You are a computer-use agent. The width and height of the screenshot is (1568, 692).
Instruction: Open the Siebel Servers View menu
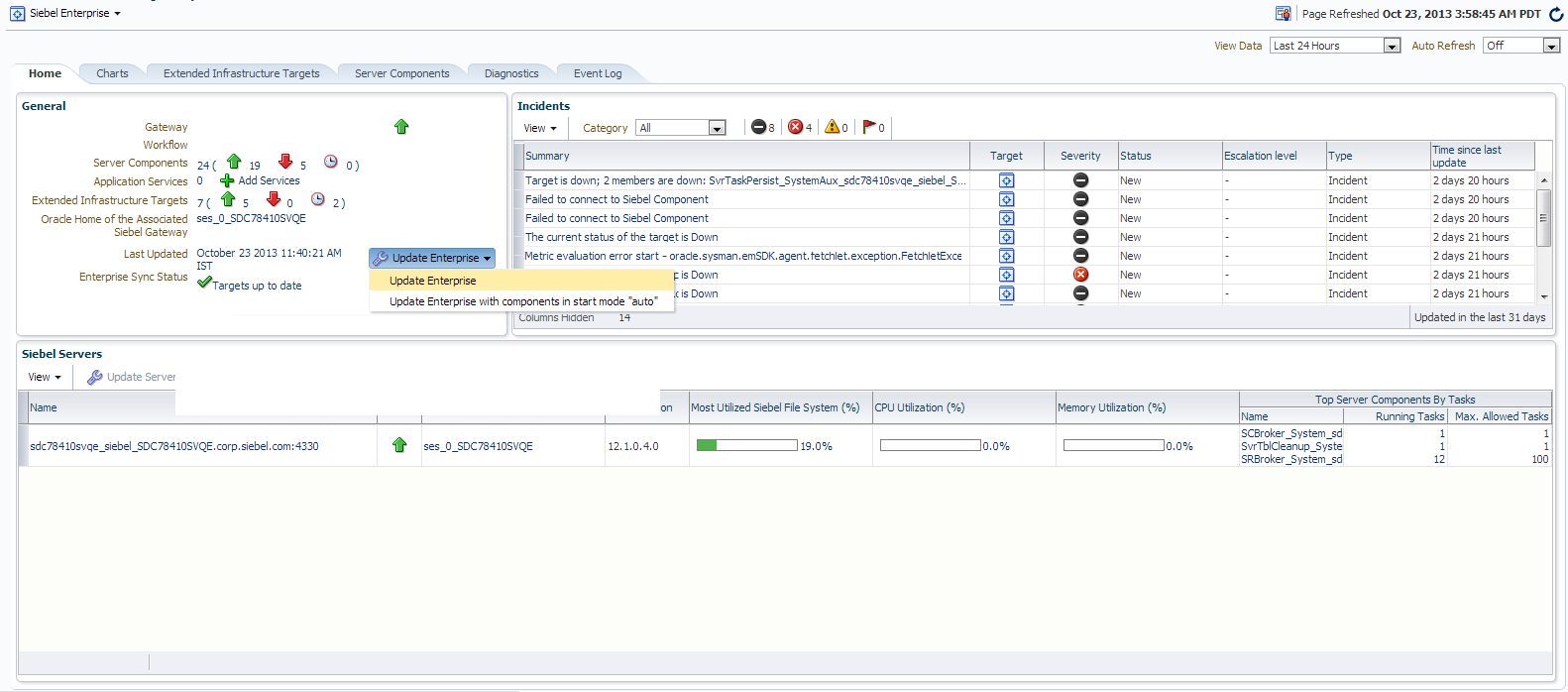(45, 377)
